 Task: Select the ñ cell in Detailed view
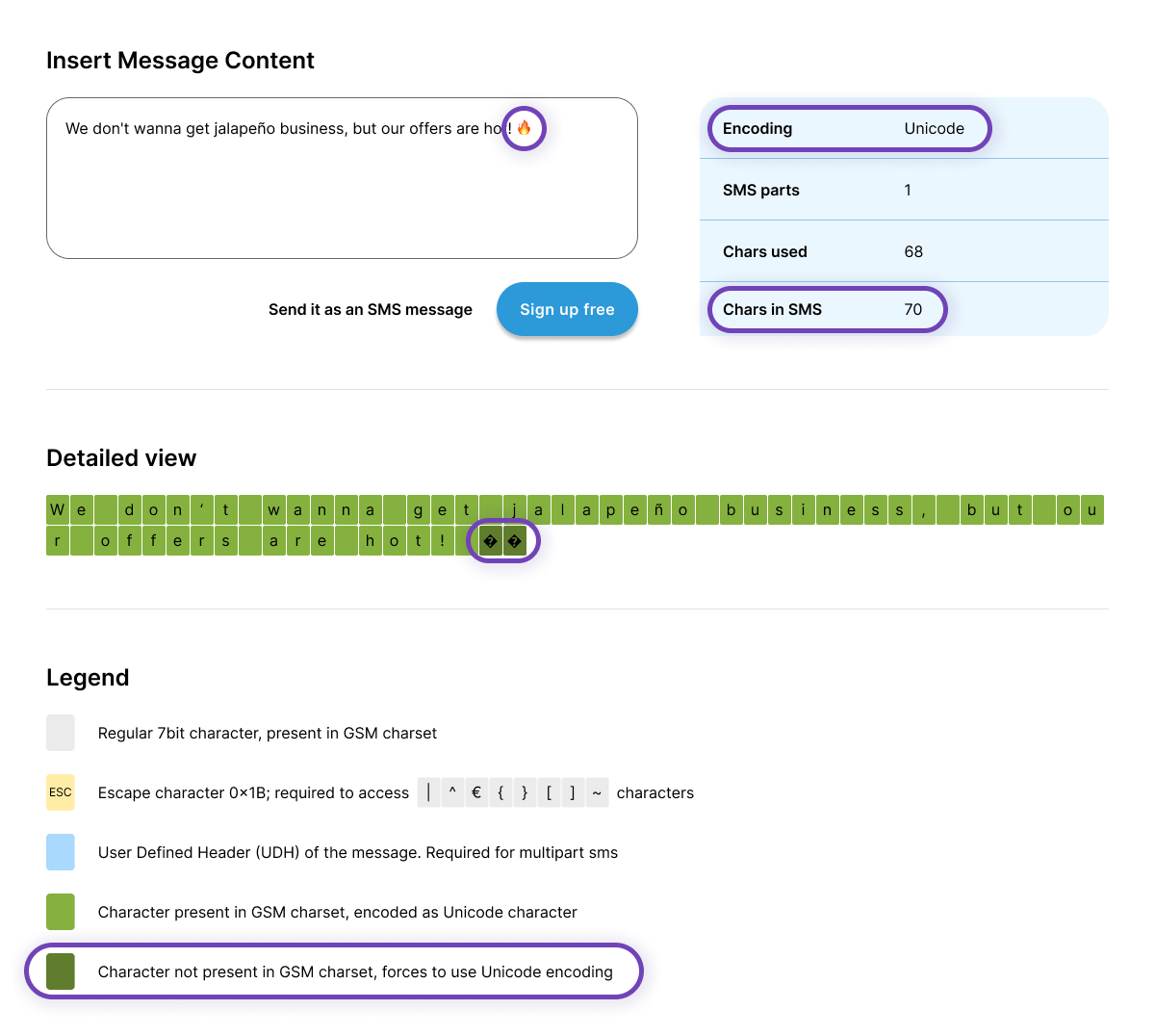(x=659, y=510)
